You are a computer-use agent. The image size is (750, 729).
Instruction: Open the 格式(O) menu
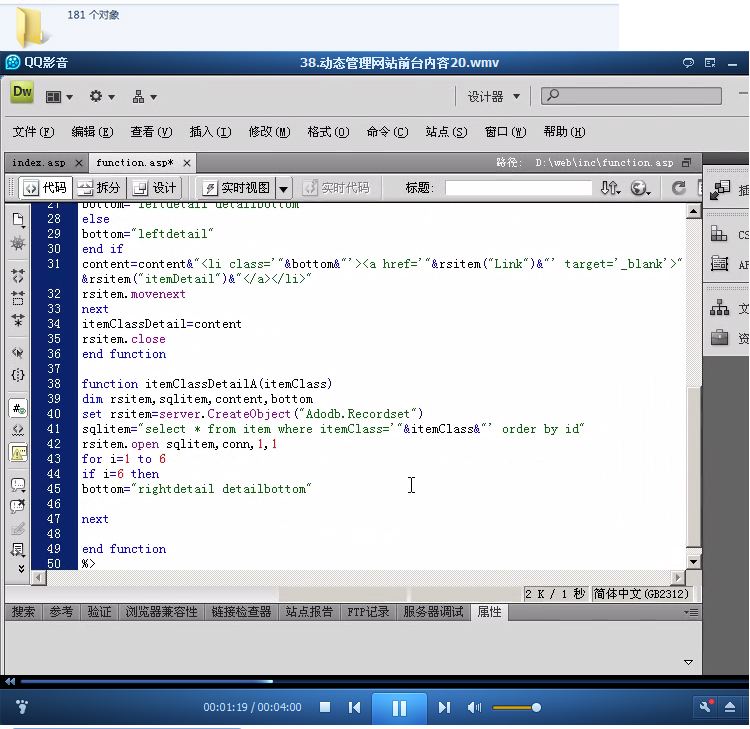328,132
